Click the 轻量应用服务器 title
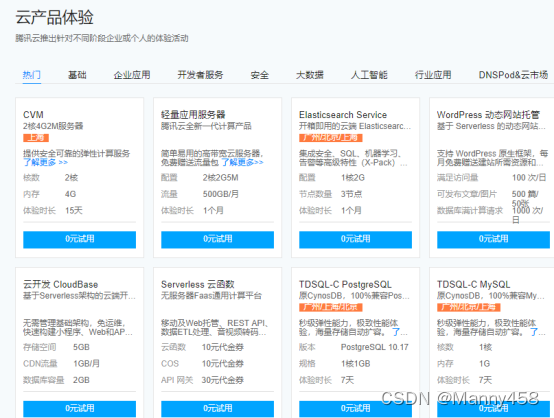 (193, 115)
